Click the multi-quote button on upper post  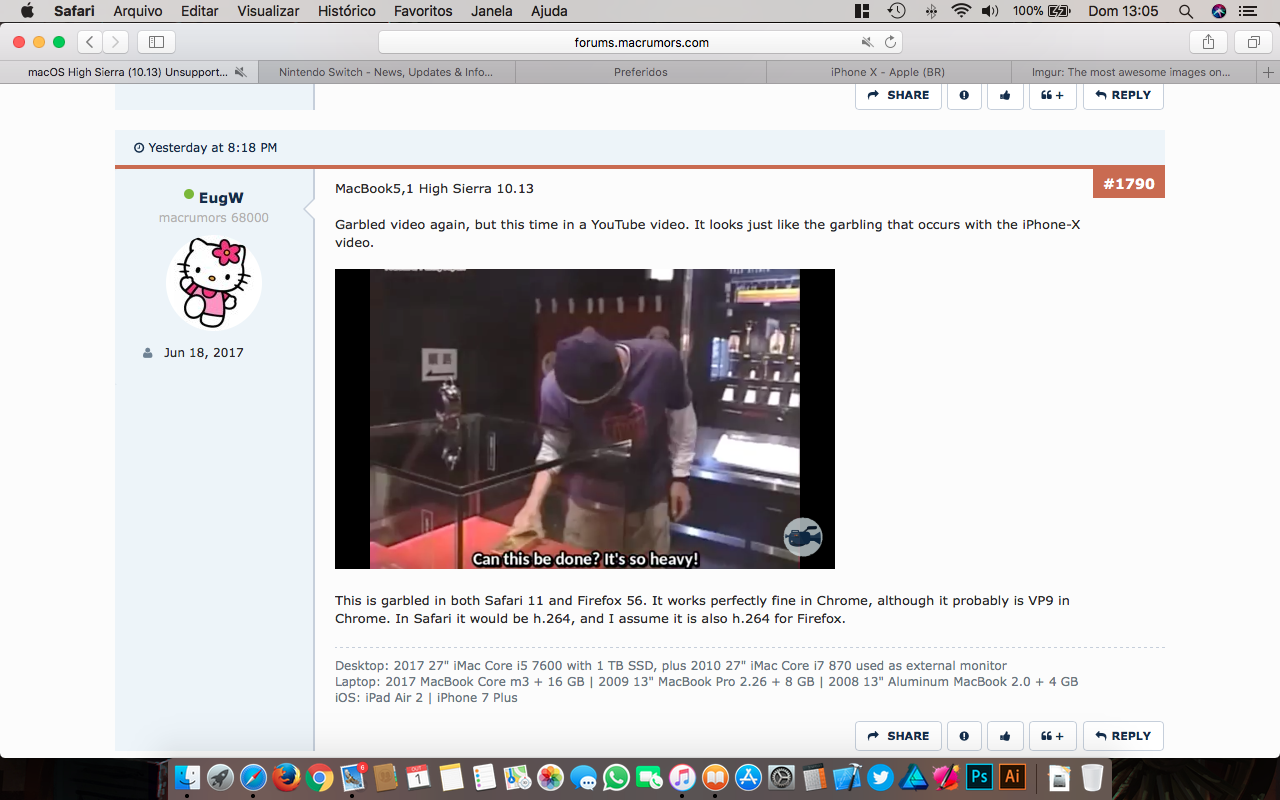coord(1052,95)
